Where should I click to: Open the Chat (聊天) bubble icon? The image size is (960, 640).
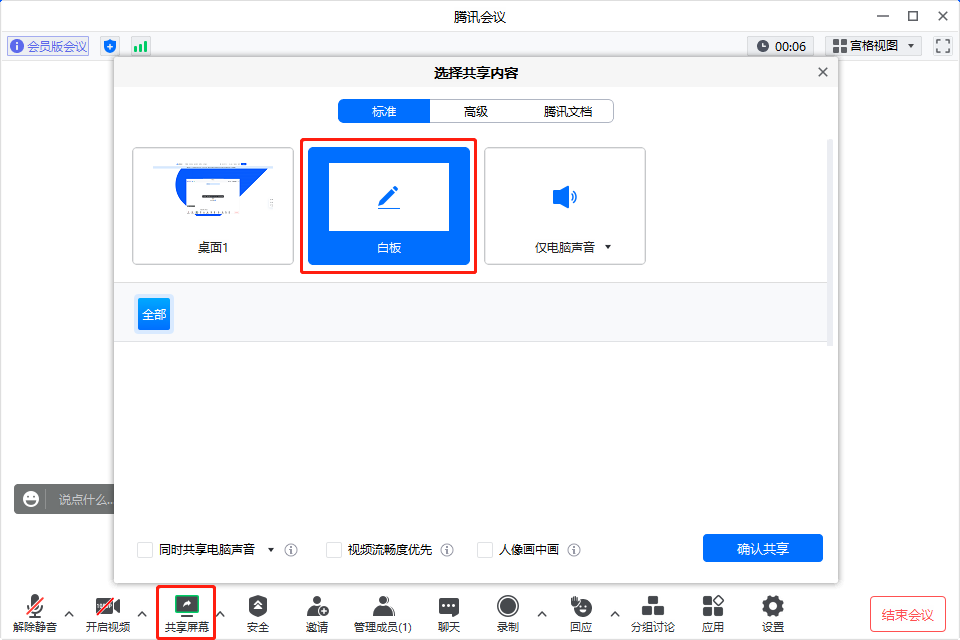click(449, 607)
